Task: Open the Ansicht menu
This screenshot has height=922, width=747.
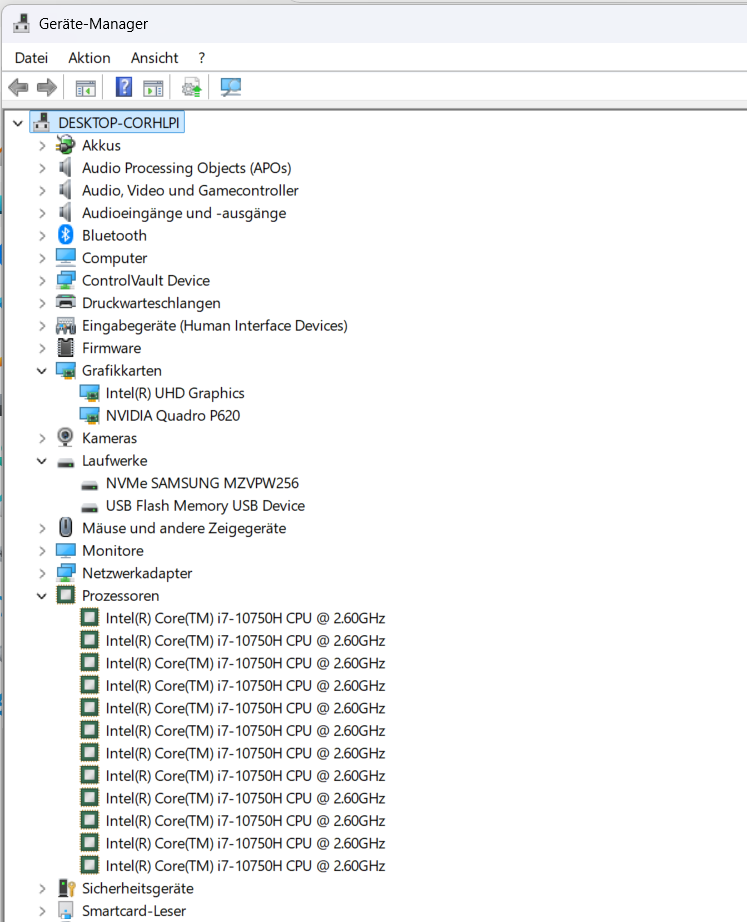Action: coord(154,58)
